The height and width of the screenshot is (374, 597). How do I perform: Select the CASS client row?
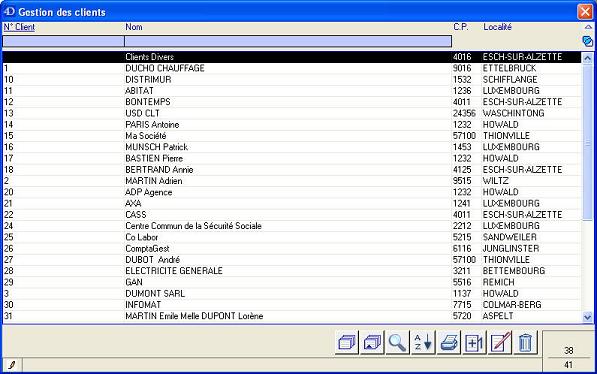(x=292, y=214)
